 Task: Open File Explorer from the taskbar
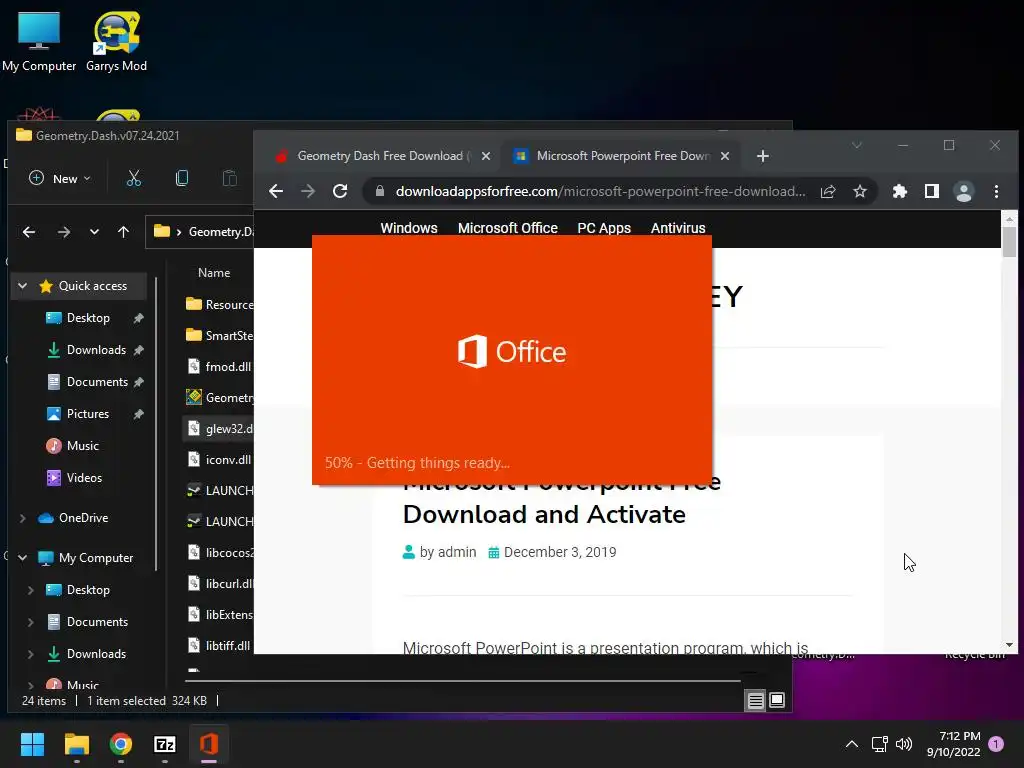76,744
